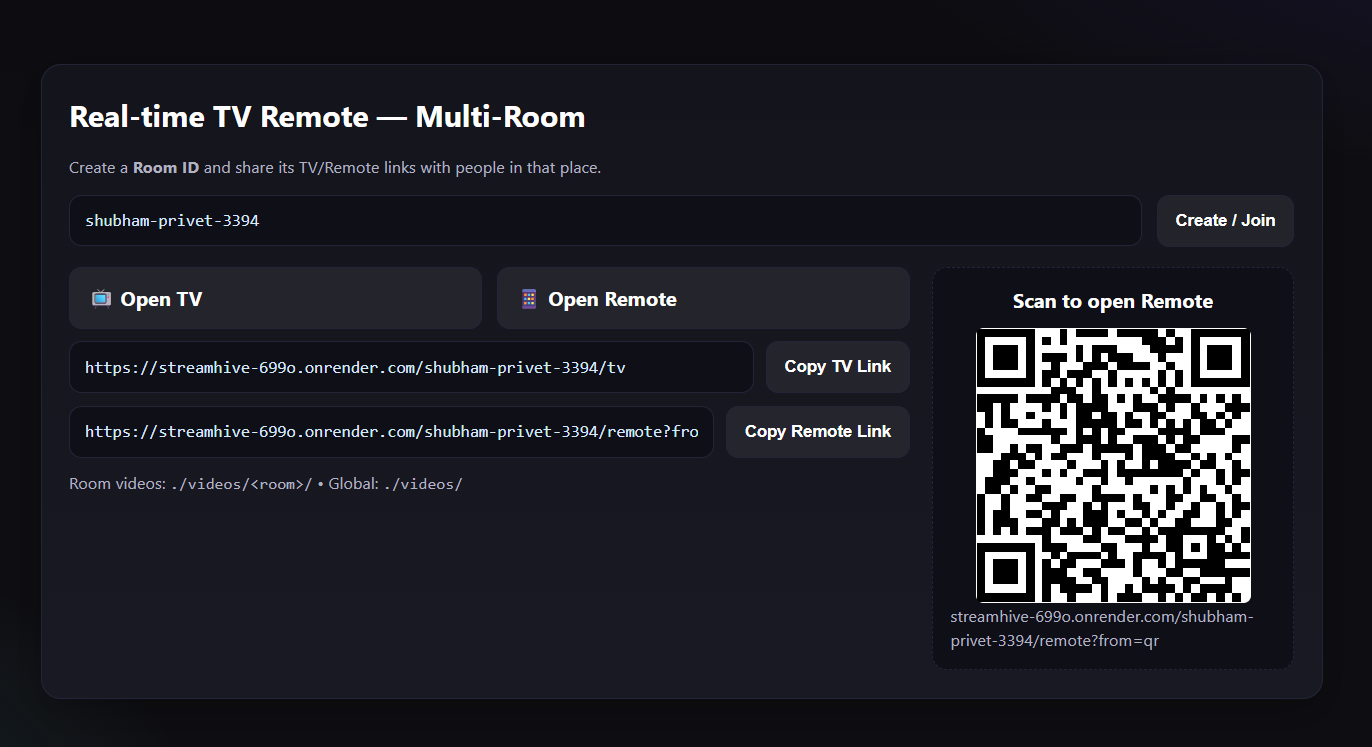Select the remote link URL field

(390, 432)
